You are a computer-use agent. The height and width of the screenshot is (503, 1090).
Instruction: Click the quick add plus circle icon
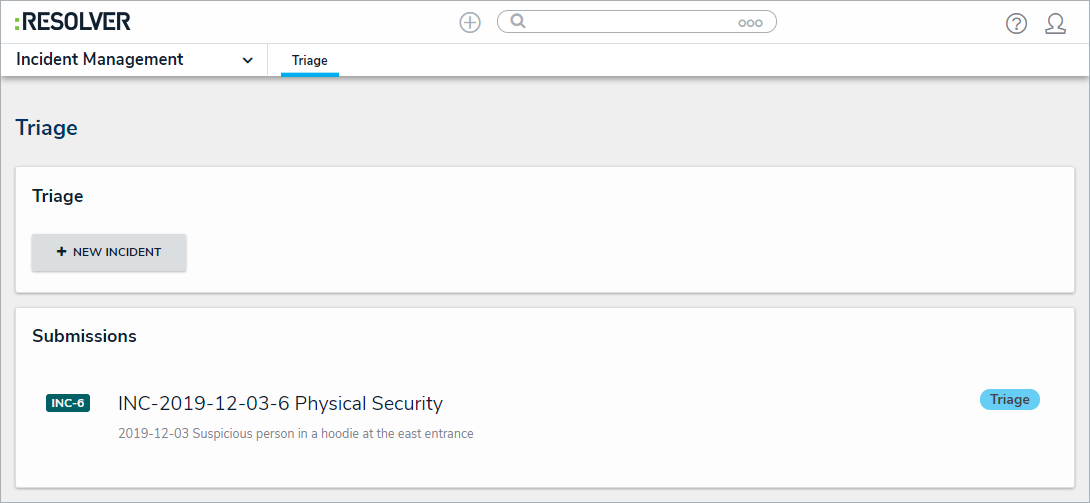tap(470, 22)
